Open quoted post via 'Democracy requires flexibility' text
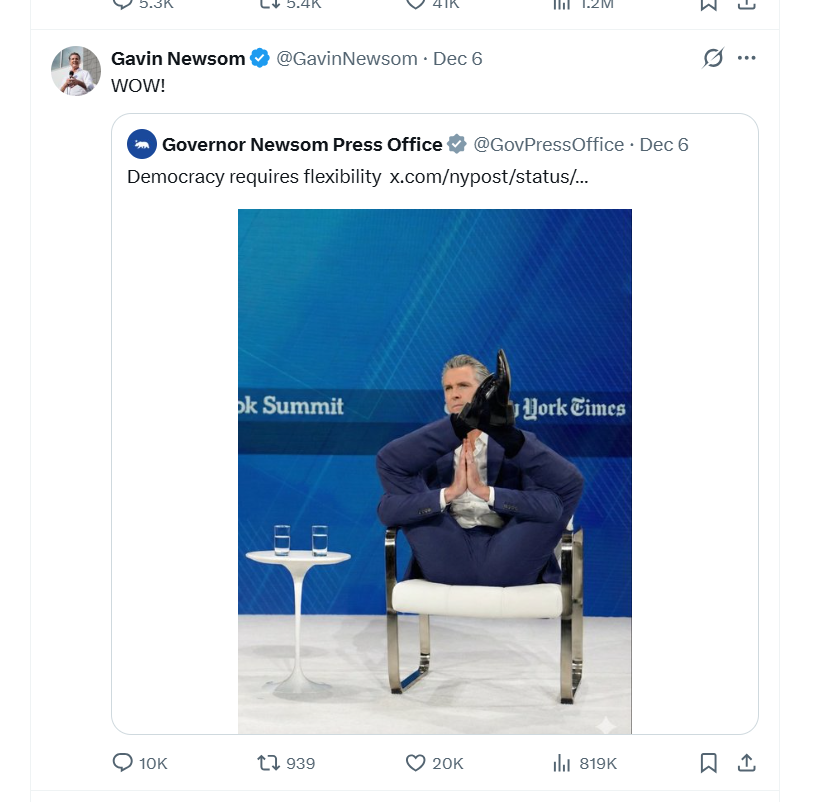The image size is (813, 802). pyautogui.click(x=254, y=177)
